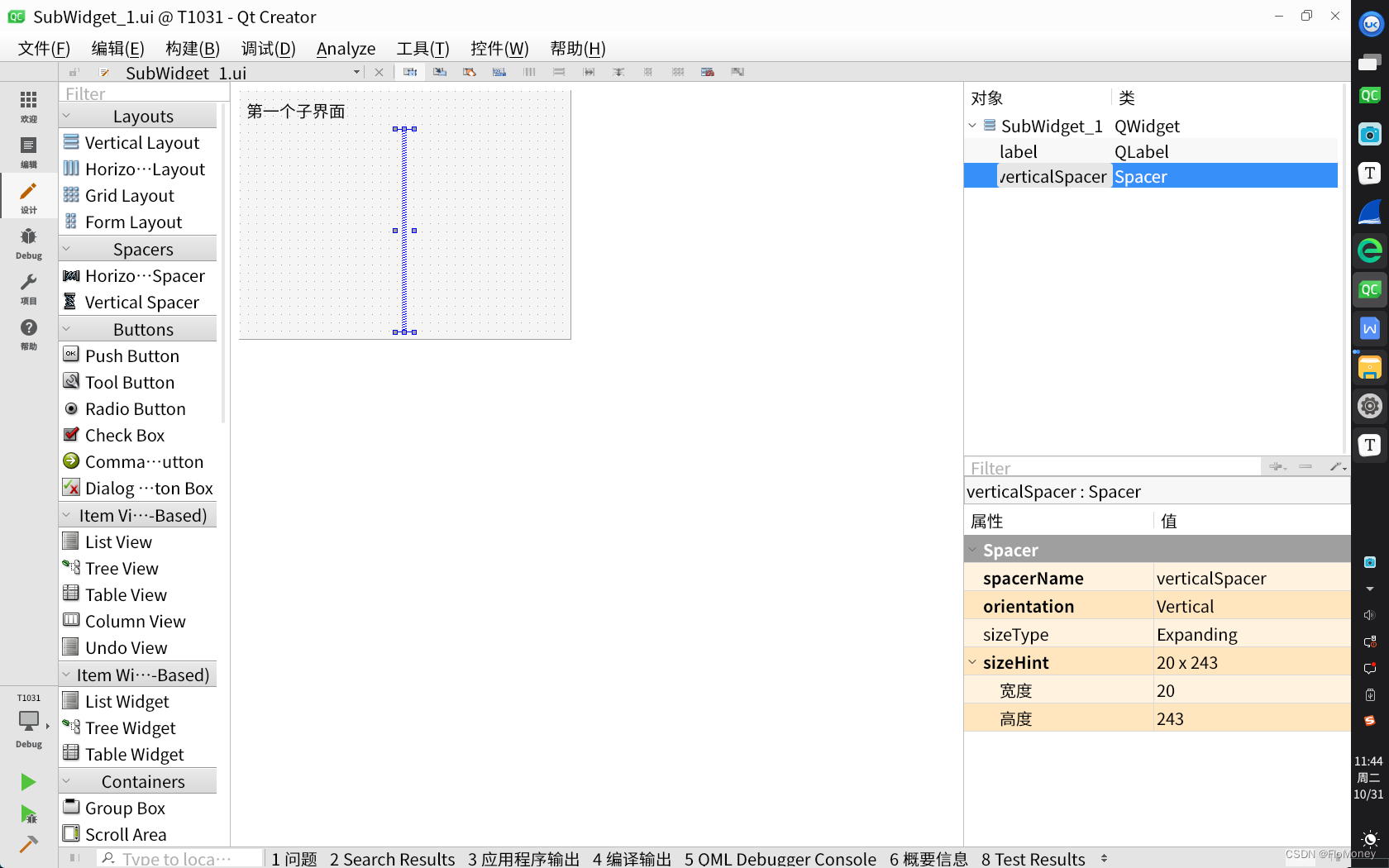Select Check Box from the widget box
Image resolution: width=1389 pixels, height=868 pixels.
[124, 435]
